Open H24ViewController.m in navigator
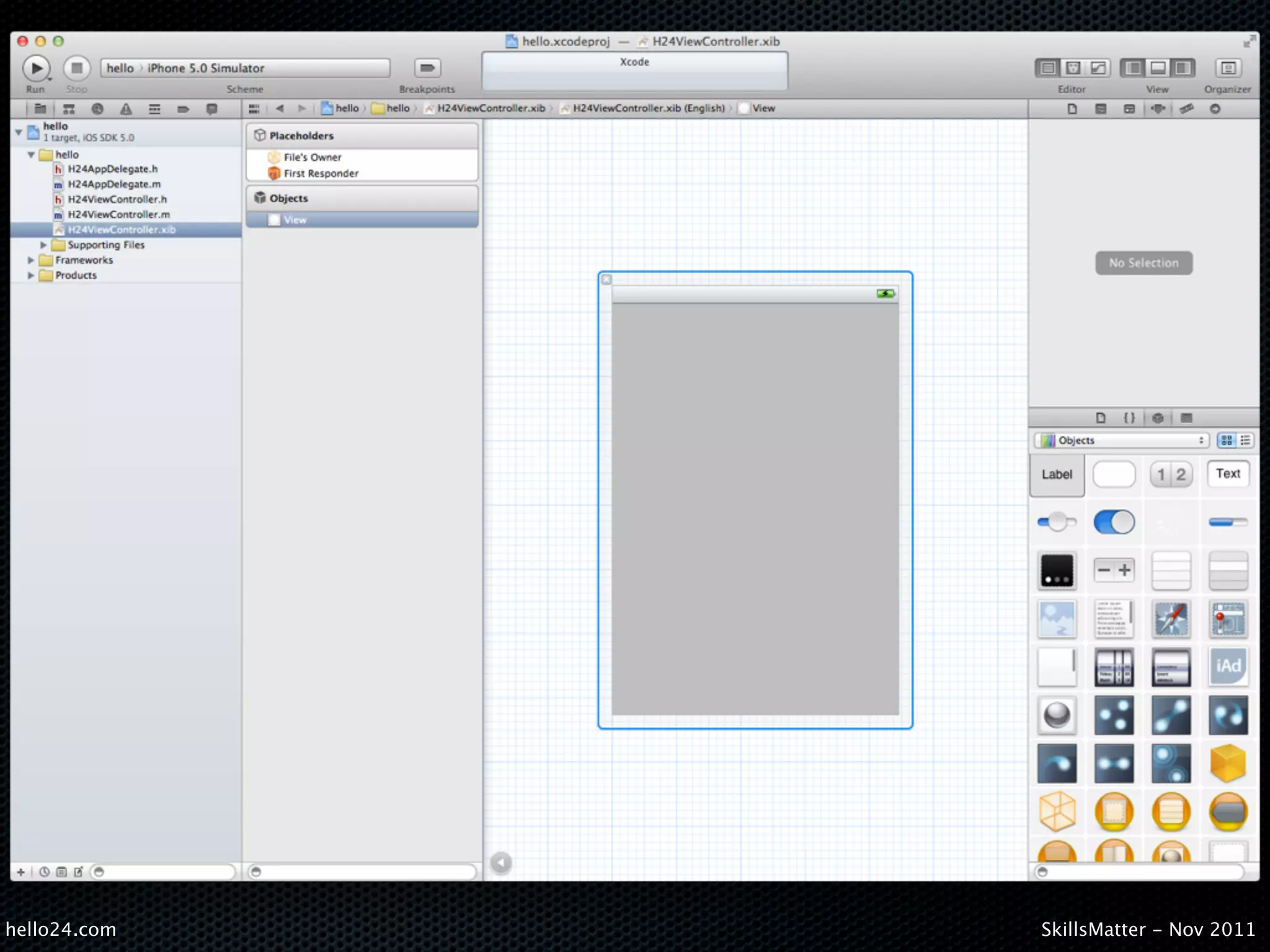Screen dimensions: 1270x952 pos(118,214)
